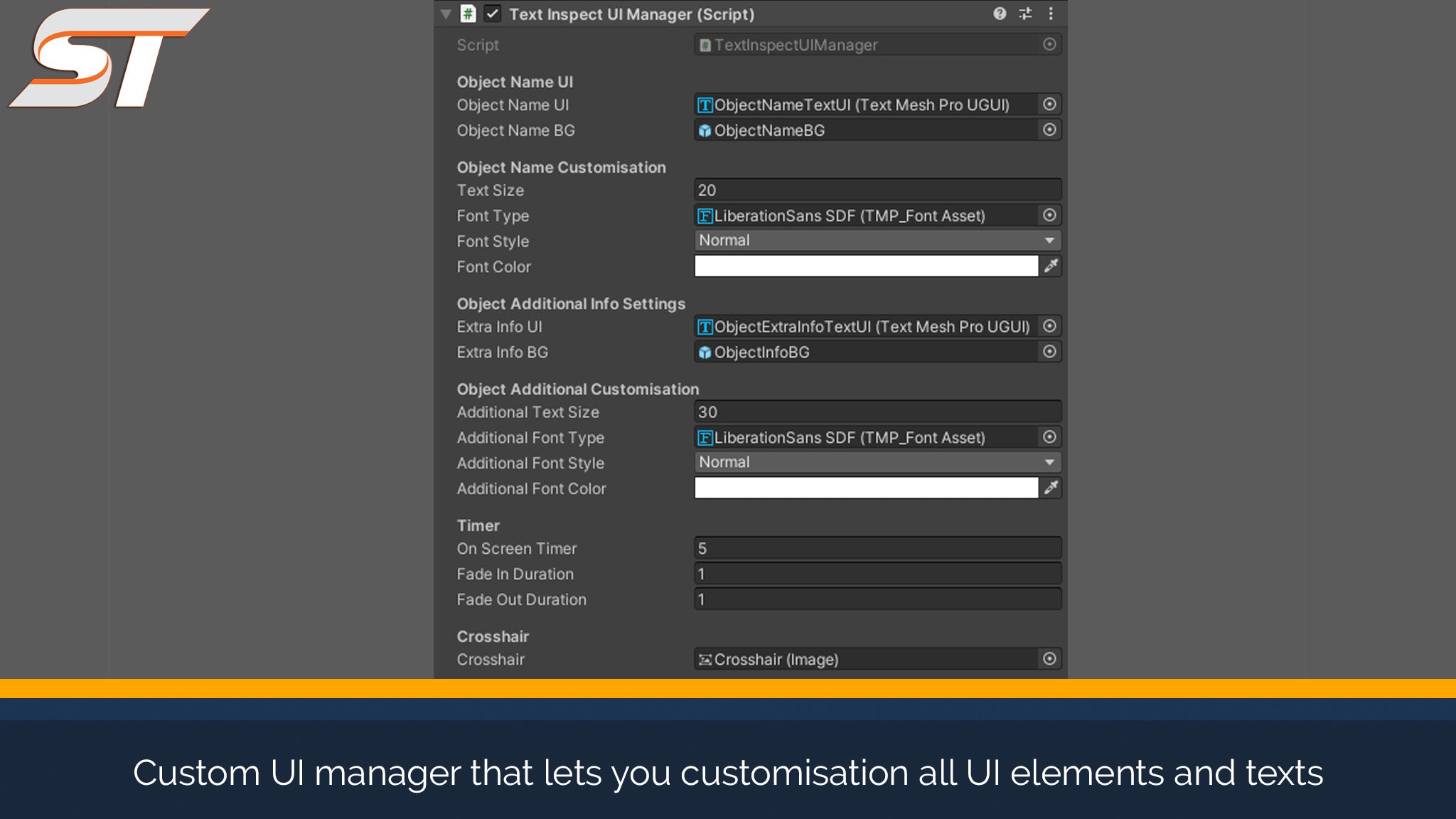Toggle the Text Inspect UI Manager component checkbox

pos(491,14)
